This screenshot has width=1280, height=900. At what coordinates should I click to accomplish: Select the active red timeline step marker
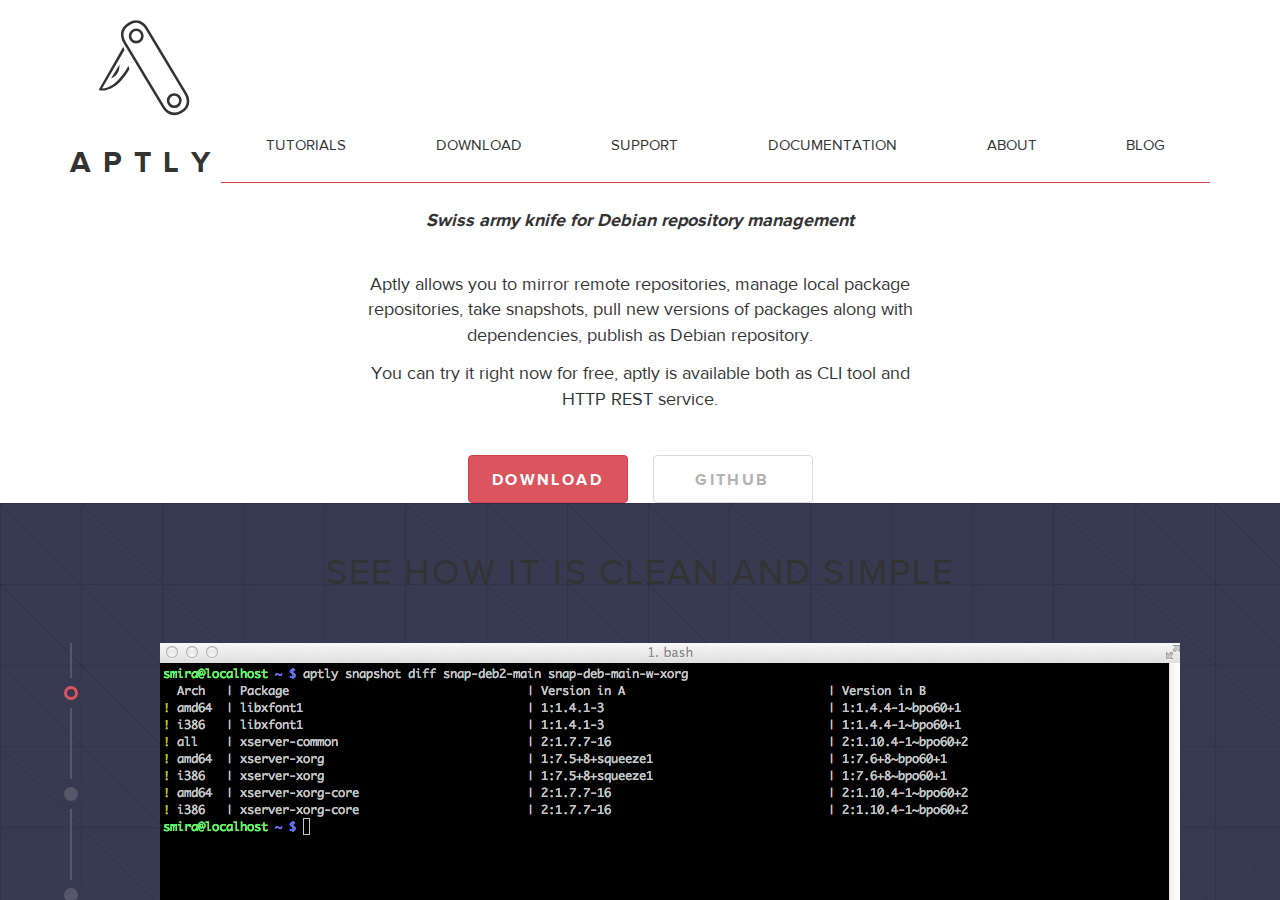(71, 693)
